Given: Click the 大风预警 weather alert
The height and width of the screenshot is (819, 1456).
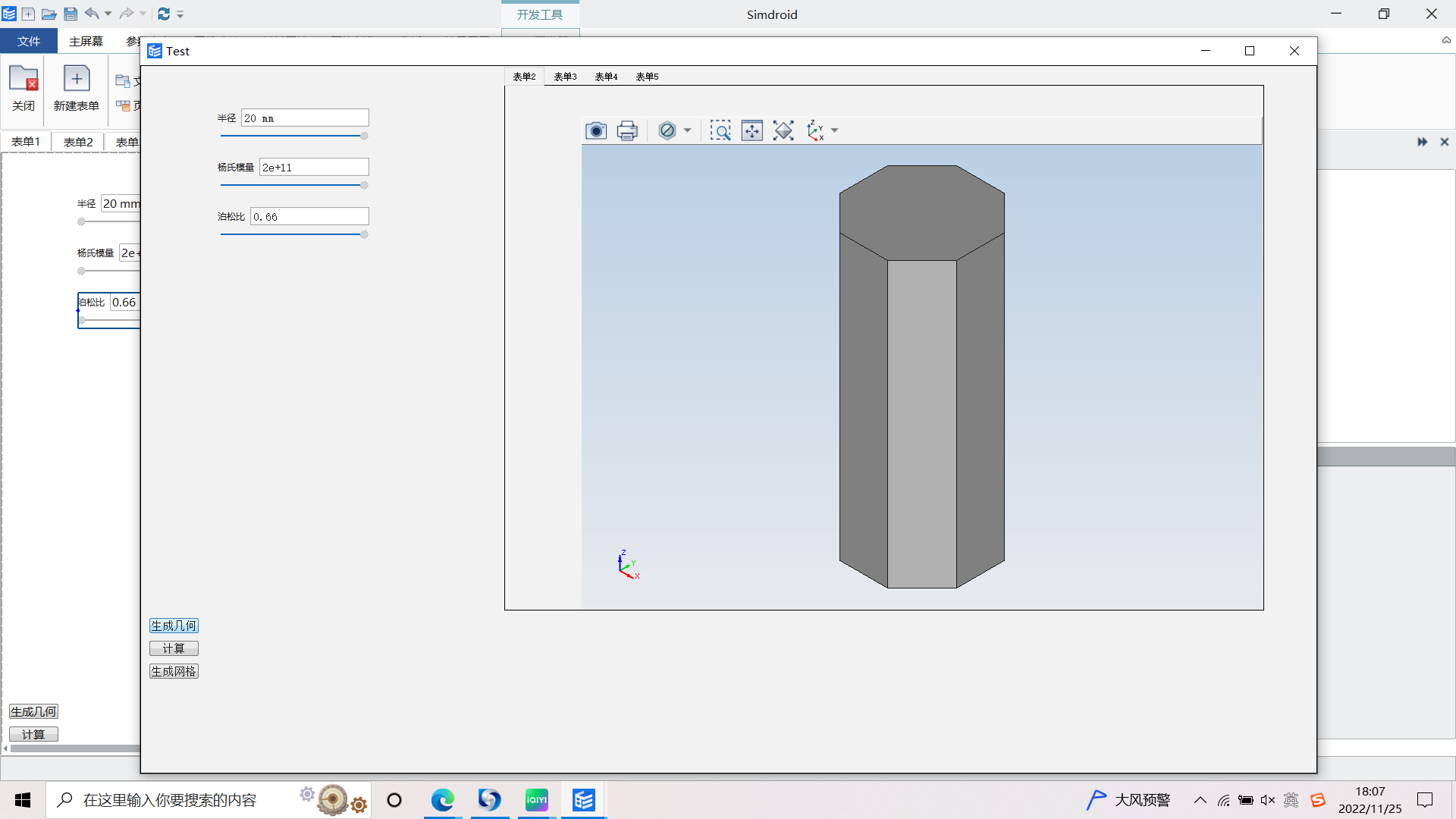Looking at the screenshot, I should [x=1128, y=800].
